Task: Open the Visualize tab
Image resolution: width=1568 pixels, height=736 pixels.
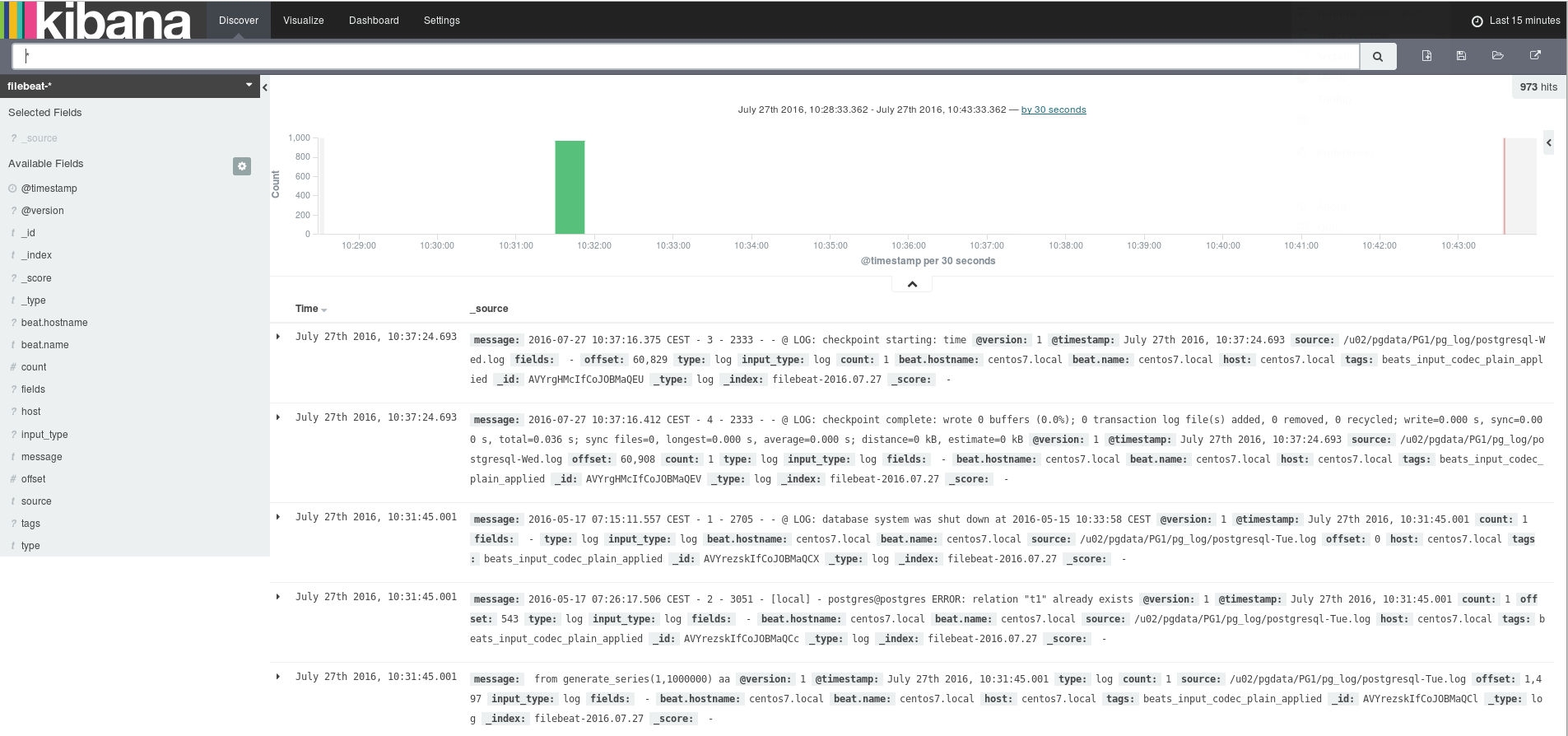Action: tap(304, 21)
